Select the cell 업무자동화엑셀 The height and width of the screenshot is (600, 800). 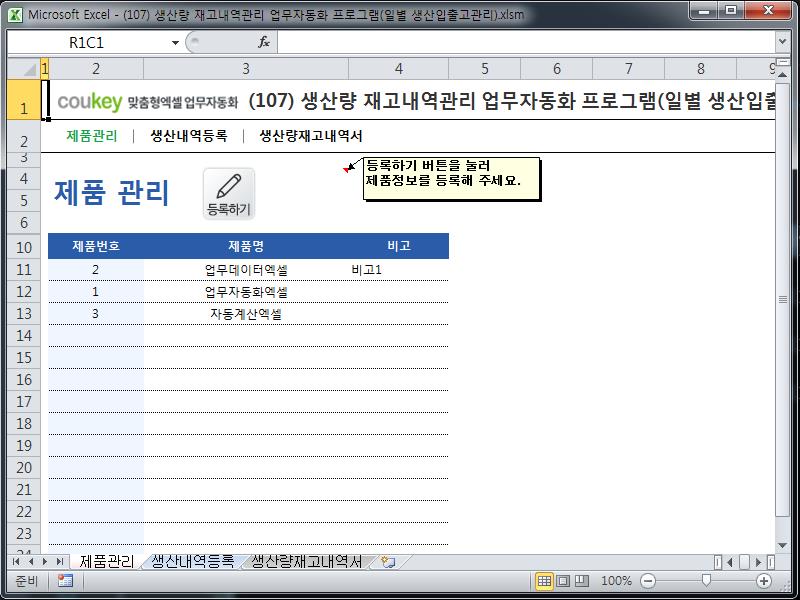click(246, 292)
